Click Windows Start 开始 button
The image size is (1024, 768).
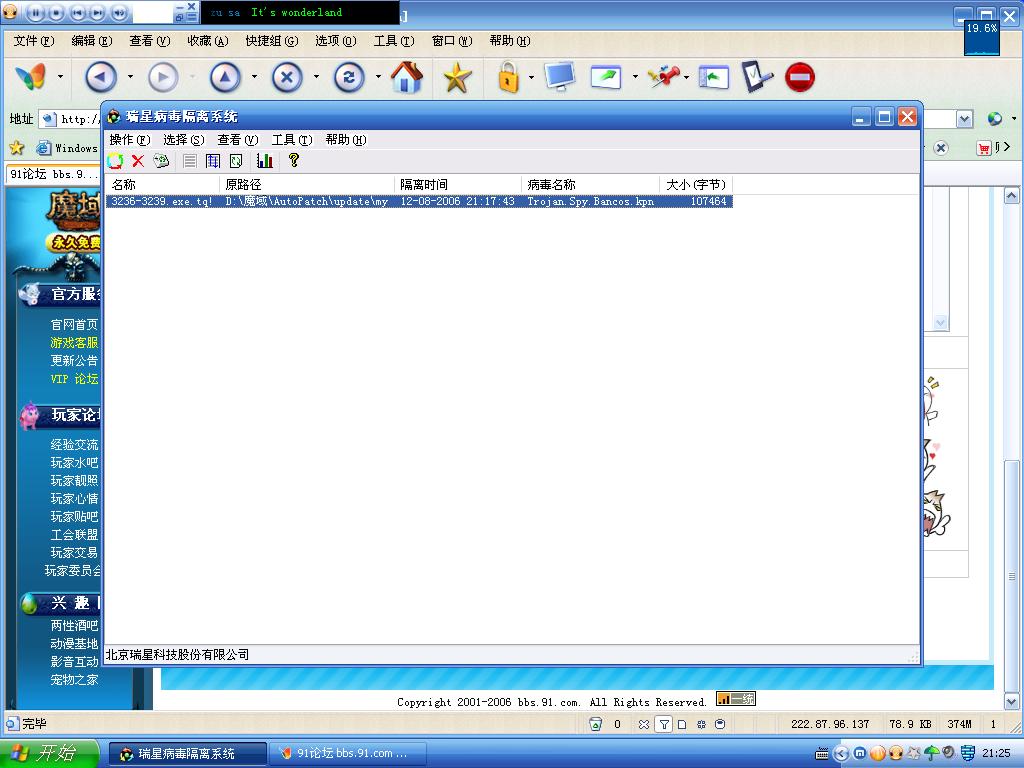pos(49,753)
